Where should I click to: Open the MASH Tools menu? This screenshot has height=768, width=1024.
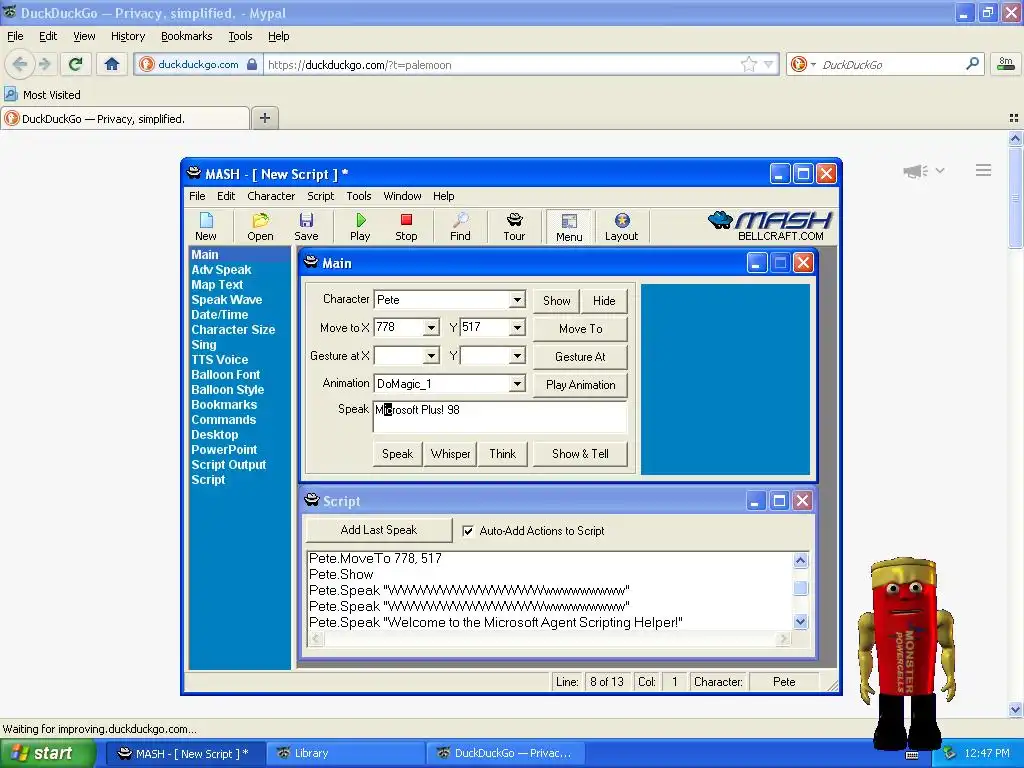(x=359, y=196)
